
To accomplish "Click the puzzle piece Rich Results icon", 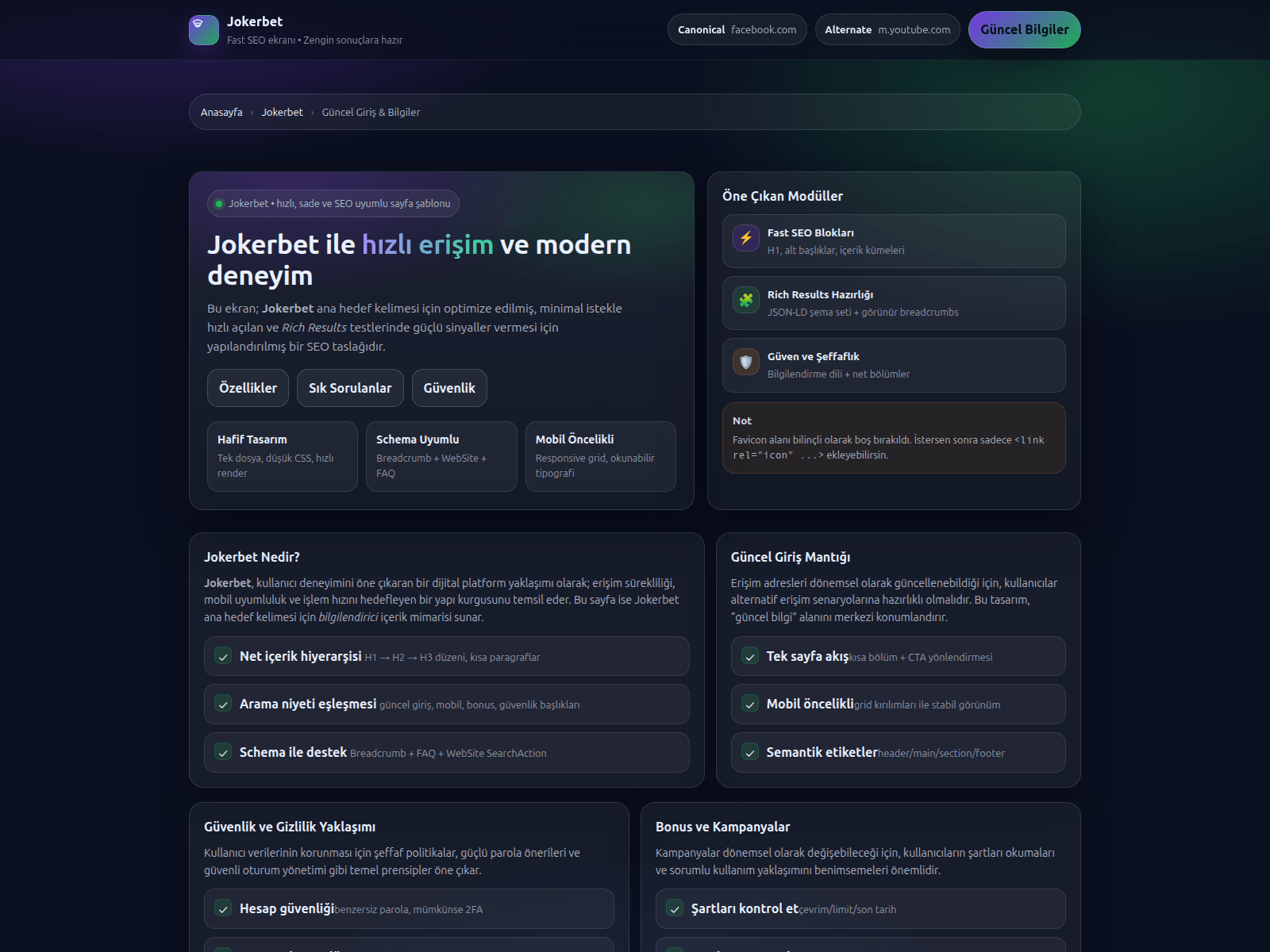I will click(x=746, y=300).
